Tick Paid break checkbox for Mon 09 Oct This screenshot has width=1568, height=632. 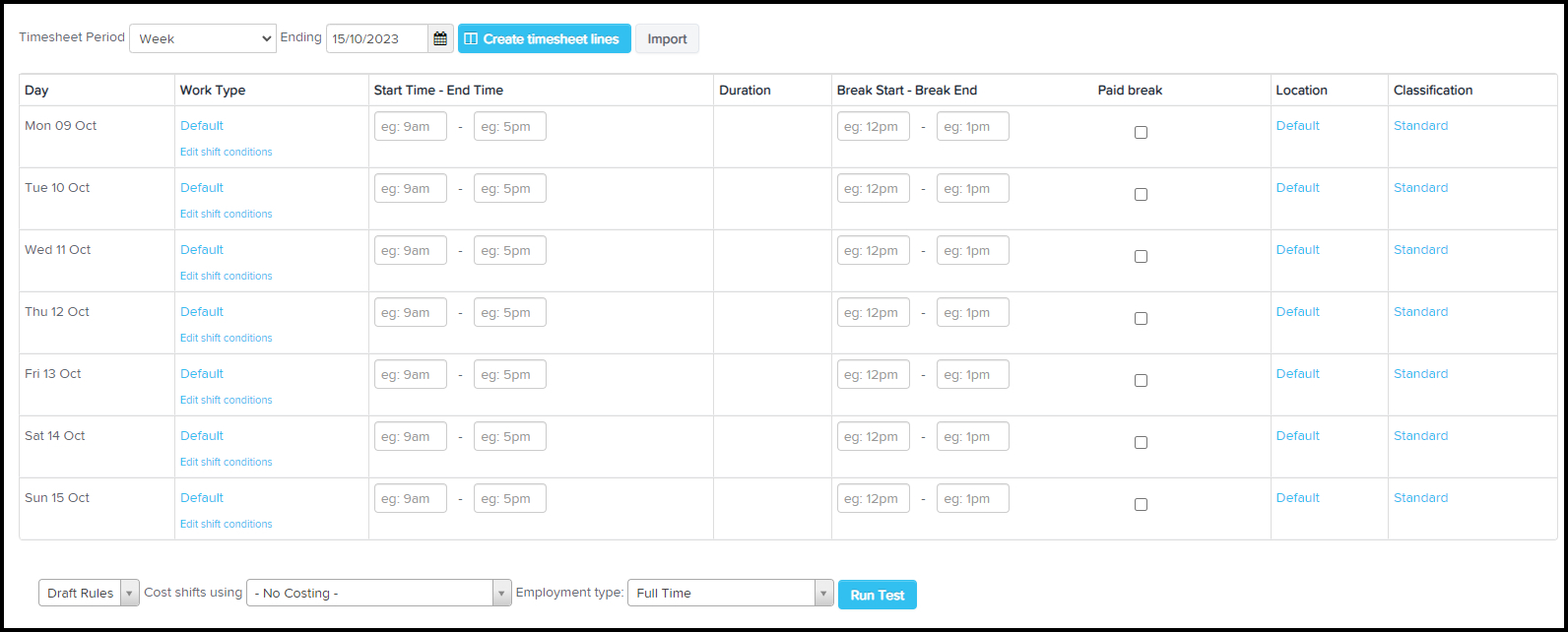click(x=1141, y=132)
